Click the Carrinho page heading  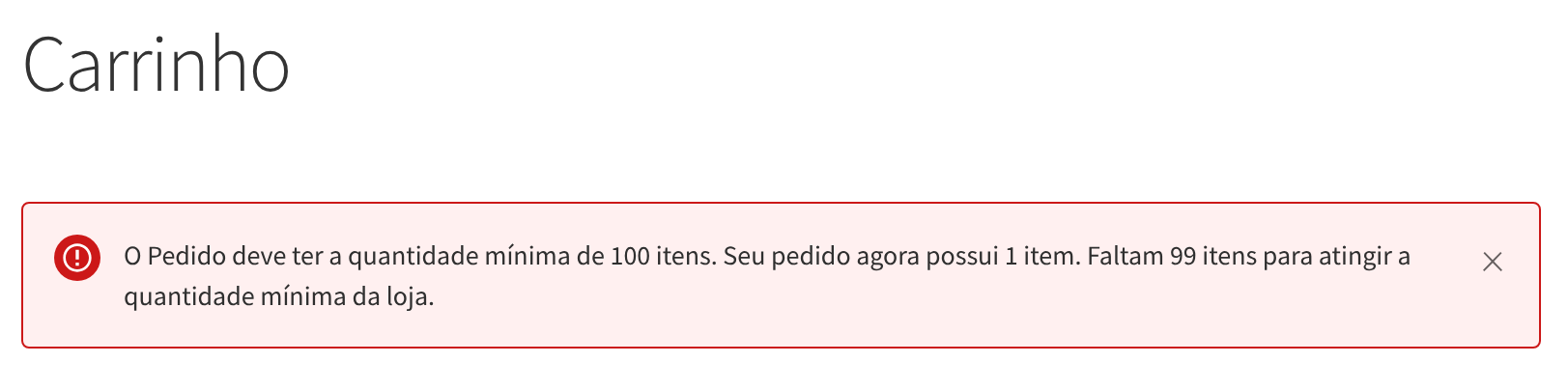[x=156, y=65]
